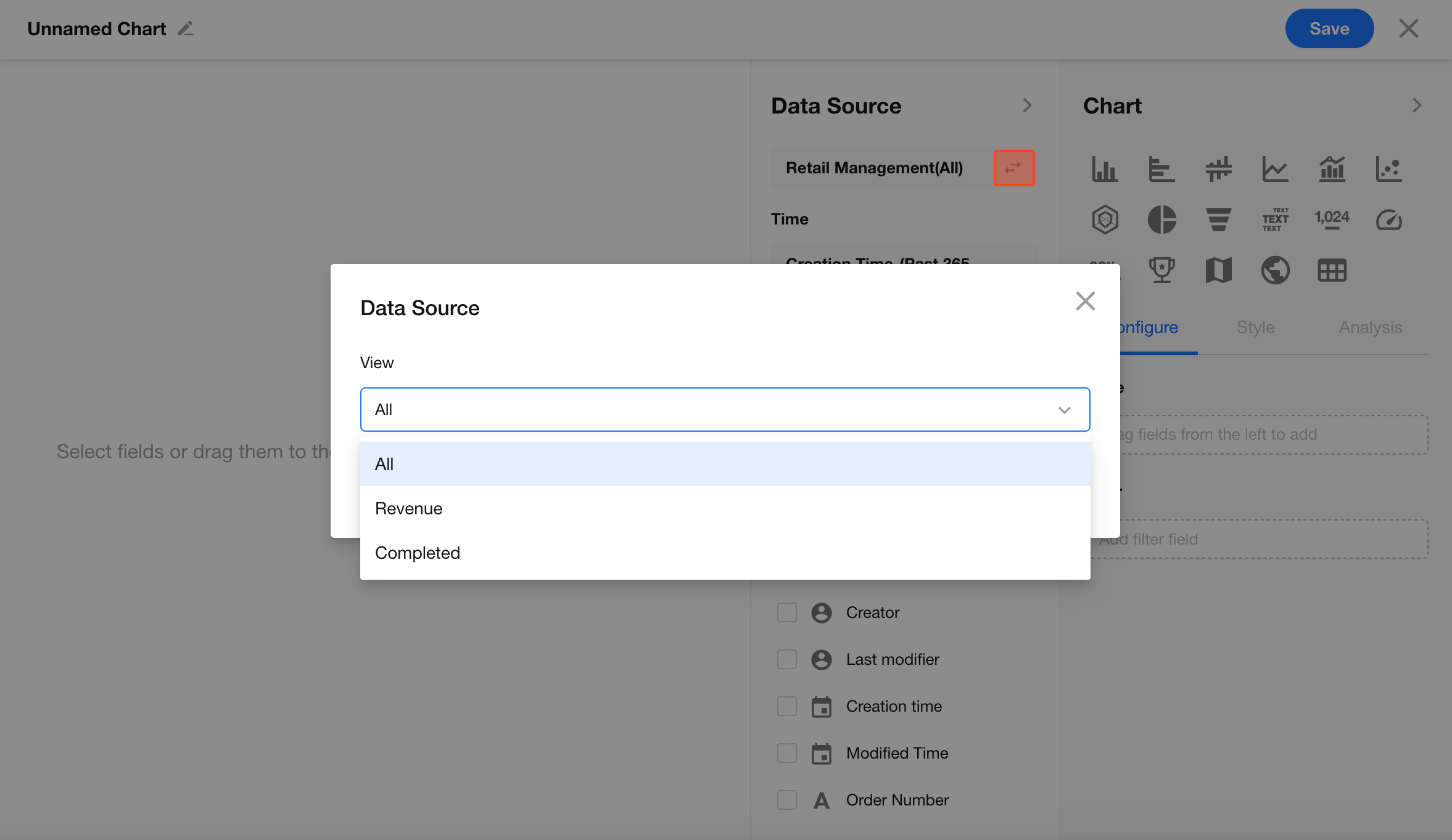Select the gauge chart icon

[1388, 220]
